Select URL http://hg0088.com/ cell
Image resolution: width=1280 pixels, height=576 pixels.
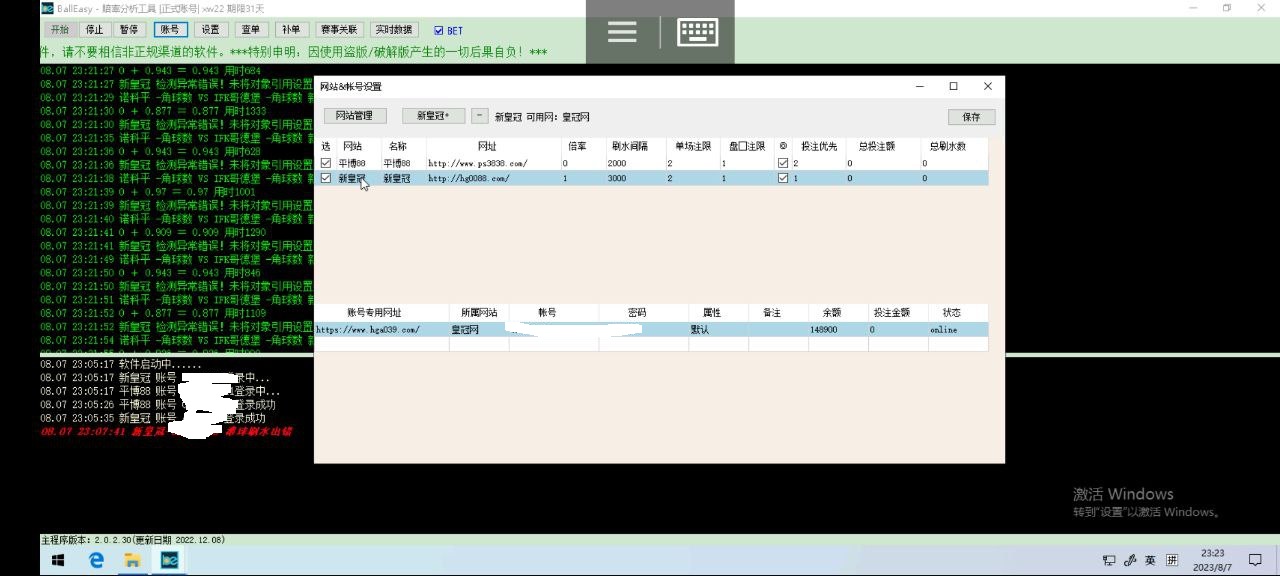click(x=469, y=178)
